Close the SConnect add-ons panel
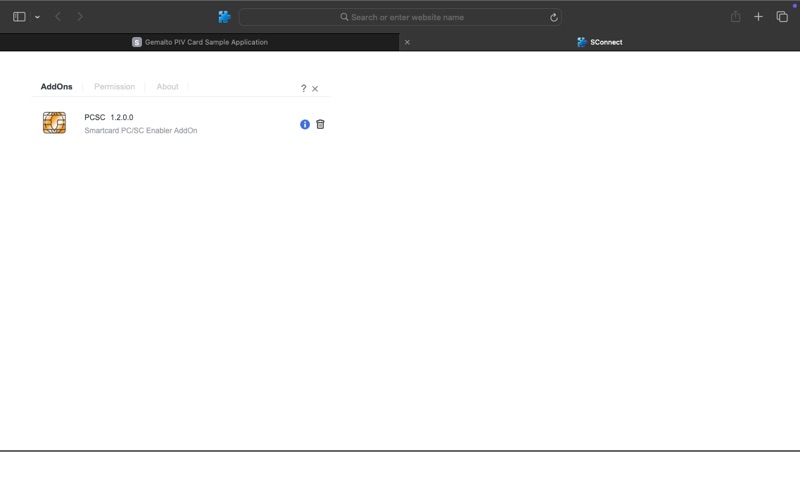The height and width of the screenshot is (500, 800). coord(315,89)
